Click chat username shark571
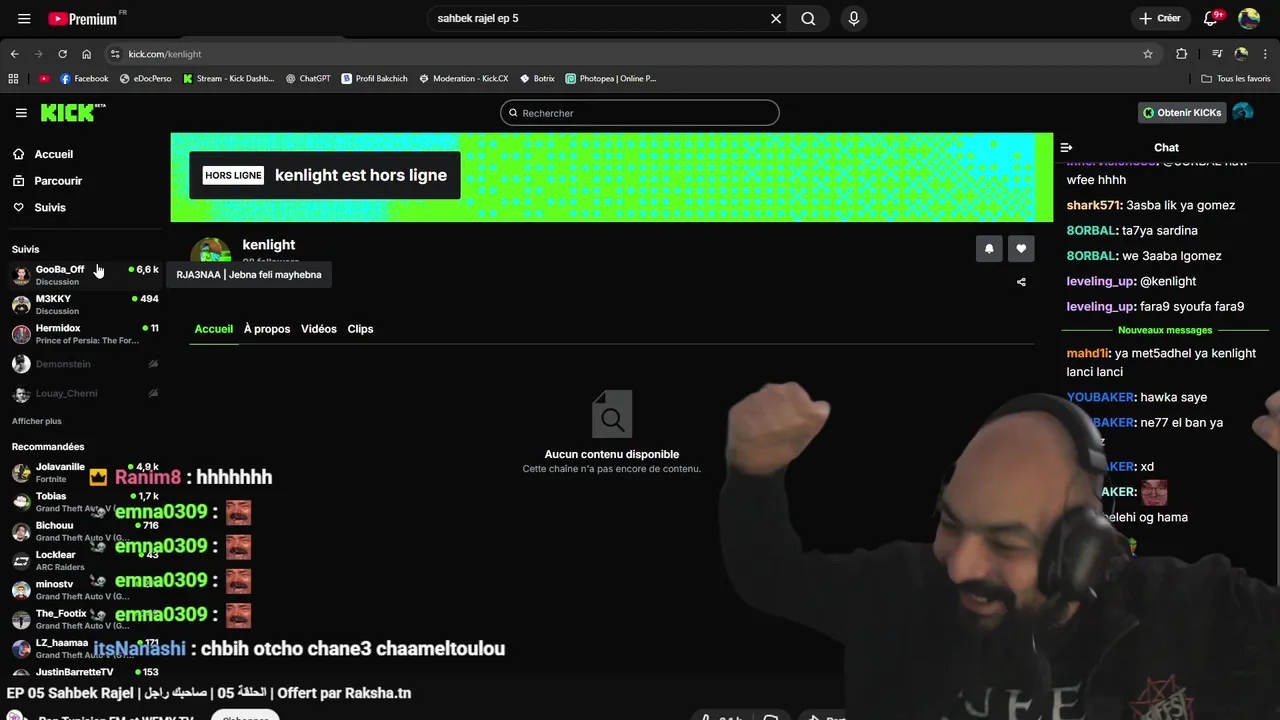Viewport: 1280px width, 720px height. pyautogui.click(x=1093, y=205)
